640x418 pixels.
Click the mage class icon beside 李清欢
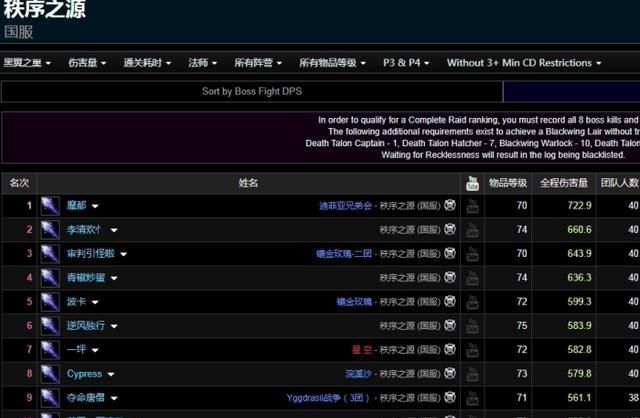(x=50, y=230)
